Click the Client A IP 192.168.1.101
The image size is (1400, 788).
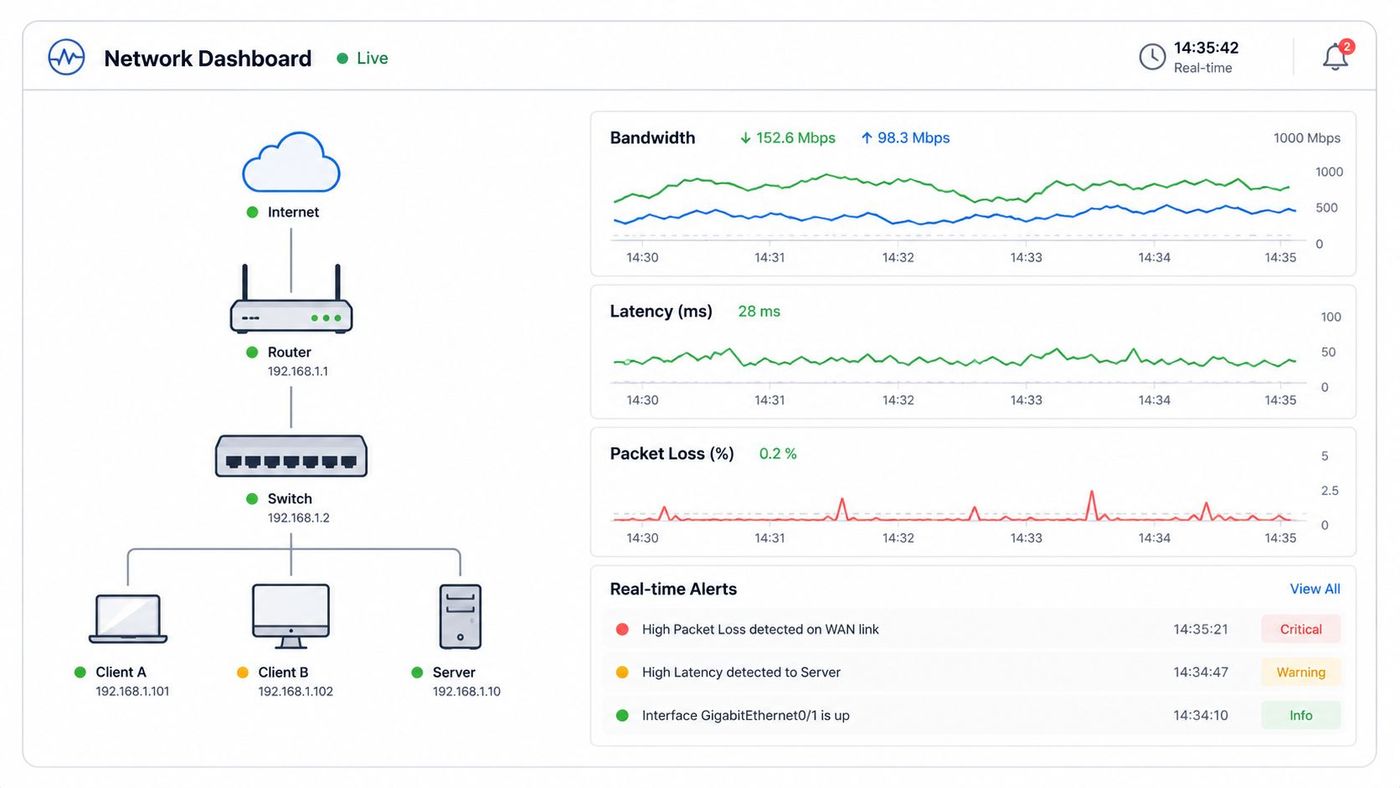coord(132,691)
